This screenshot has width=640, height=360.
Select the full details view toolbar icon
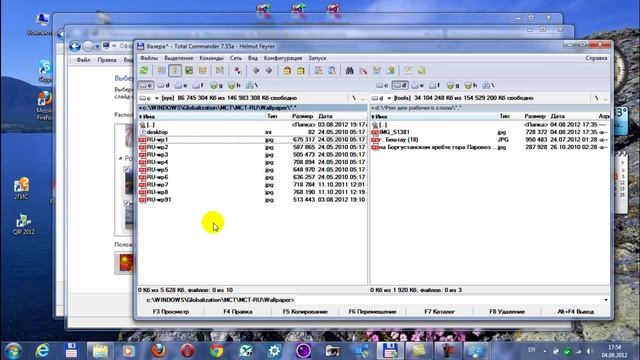click(x=175, y=71)
